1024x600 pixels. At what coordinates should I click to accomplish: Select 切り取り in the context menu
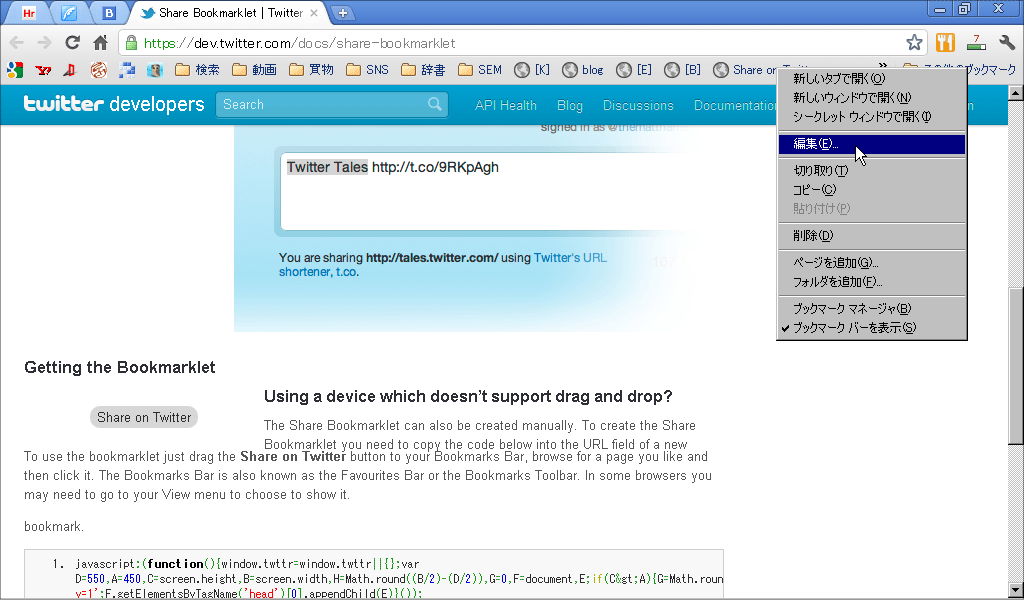click(872, 170)
